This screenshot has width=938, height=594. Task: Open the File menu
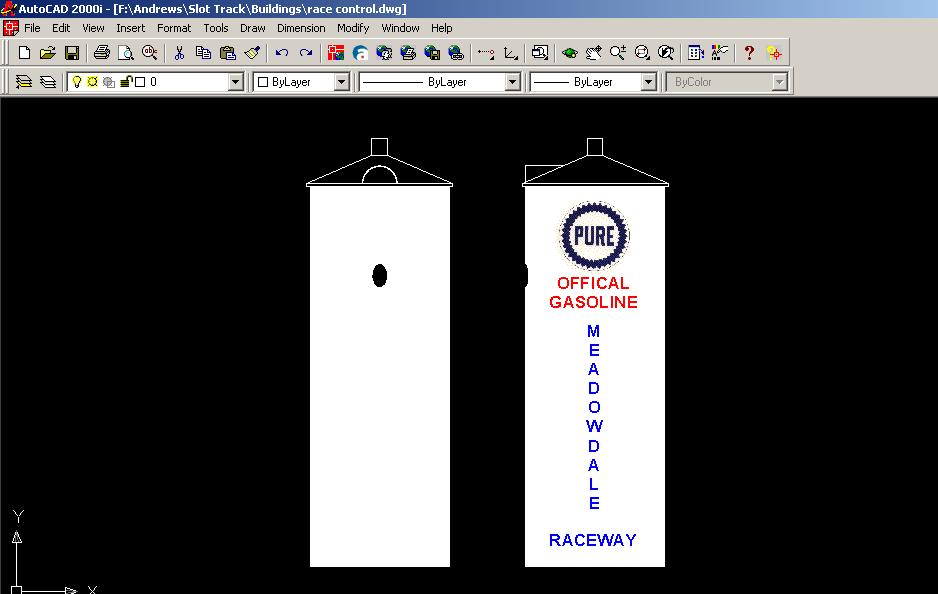32,28
